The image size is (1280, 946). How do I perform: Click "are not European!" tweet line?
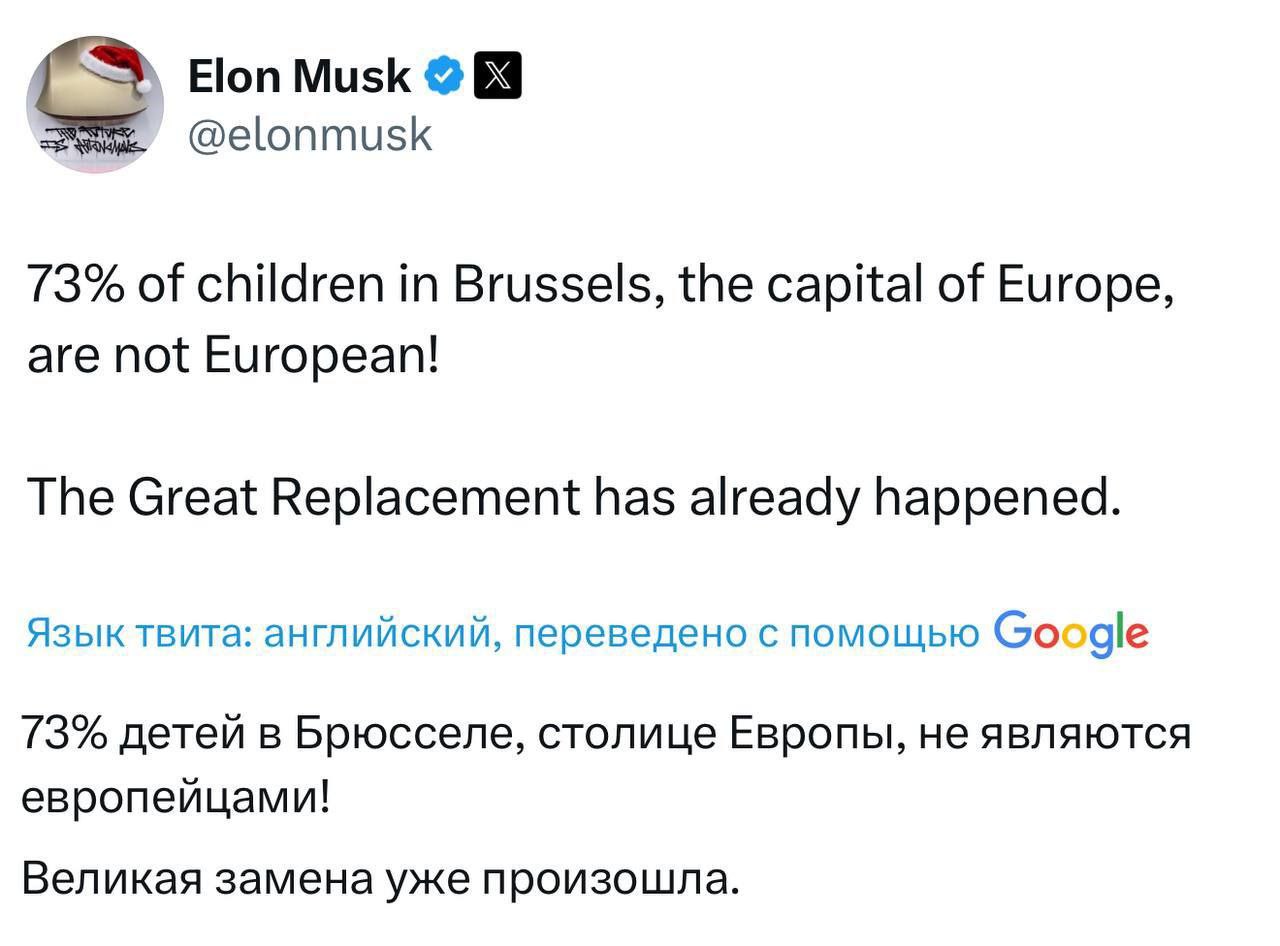coord(233,356)
